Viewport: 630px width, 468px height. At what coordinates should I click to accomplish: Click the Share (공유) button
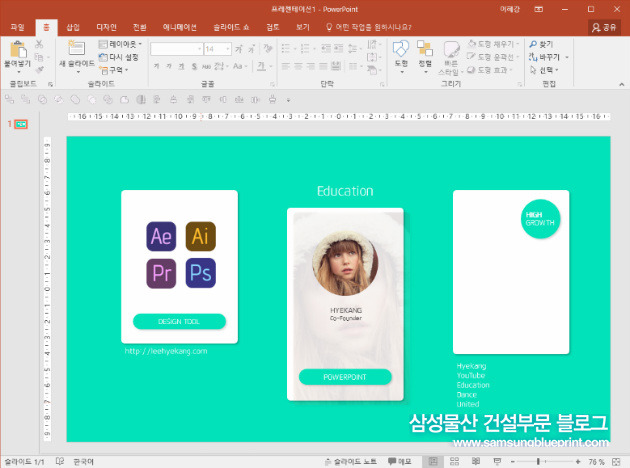[604, 27]
